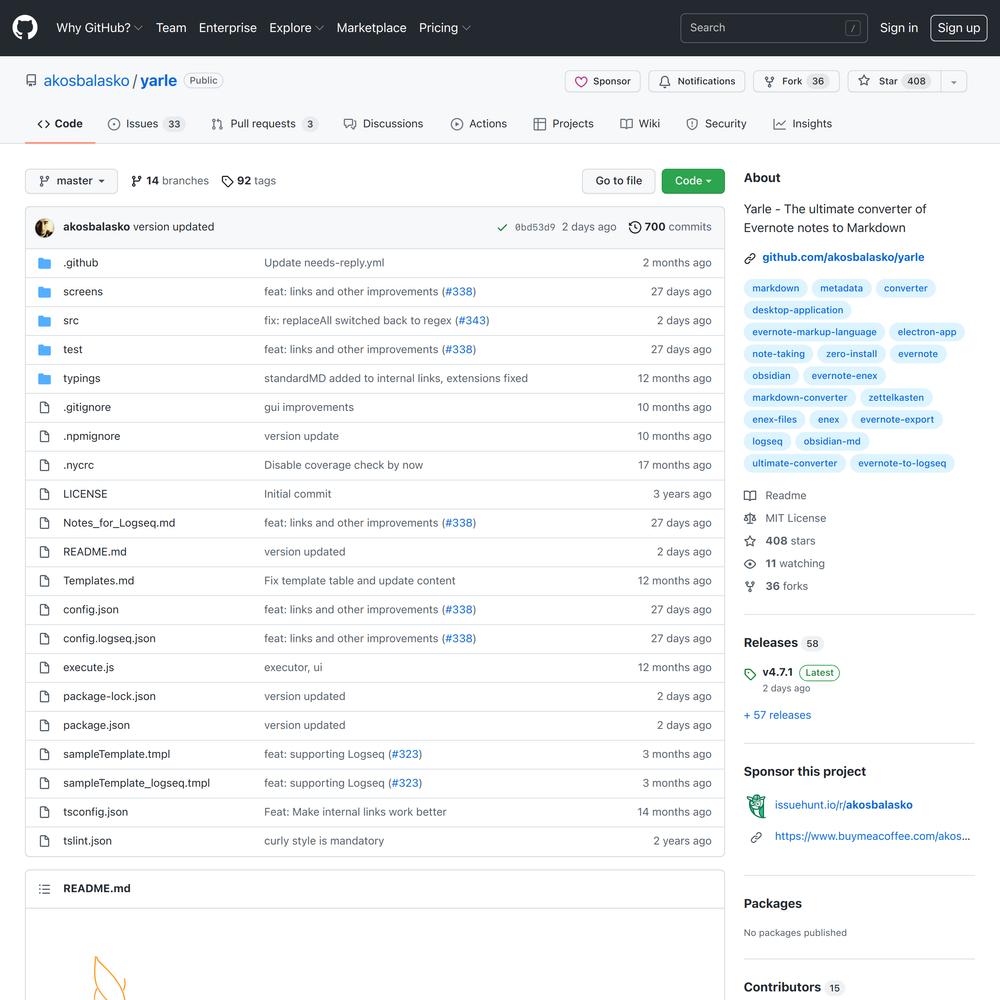This screenshot has width=1000, height=1000.
Task: Click the Sponsor button
Action: pyautogui.click(x=603, y=82)
